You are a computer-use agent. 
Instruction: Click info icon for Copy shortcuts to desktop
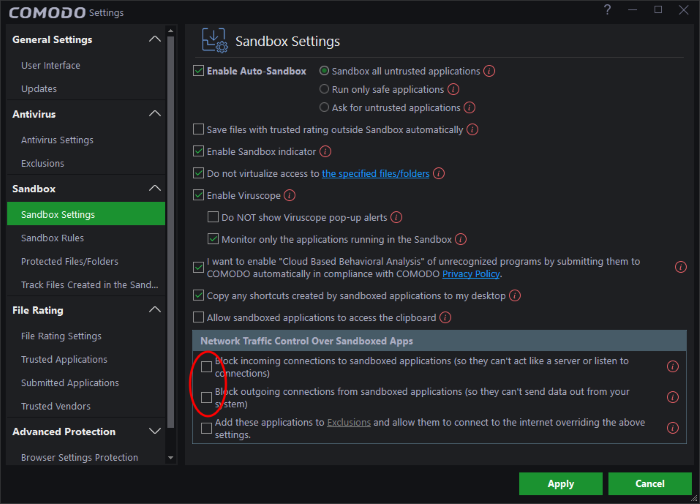point(515,296)
